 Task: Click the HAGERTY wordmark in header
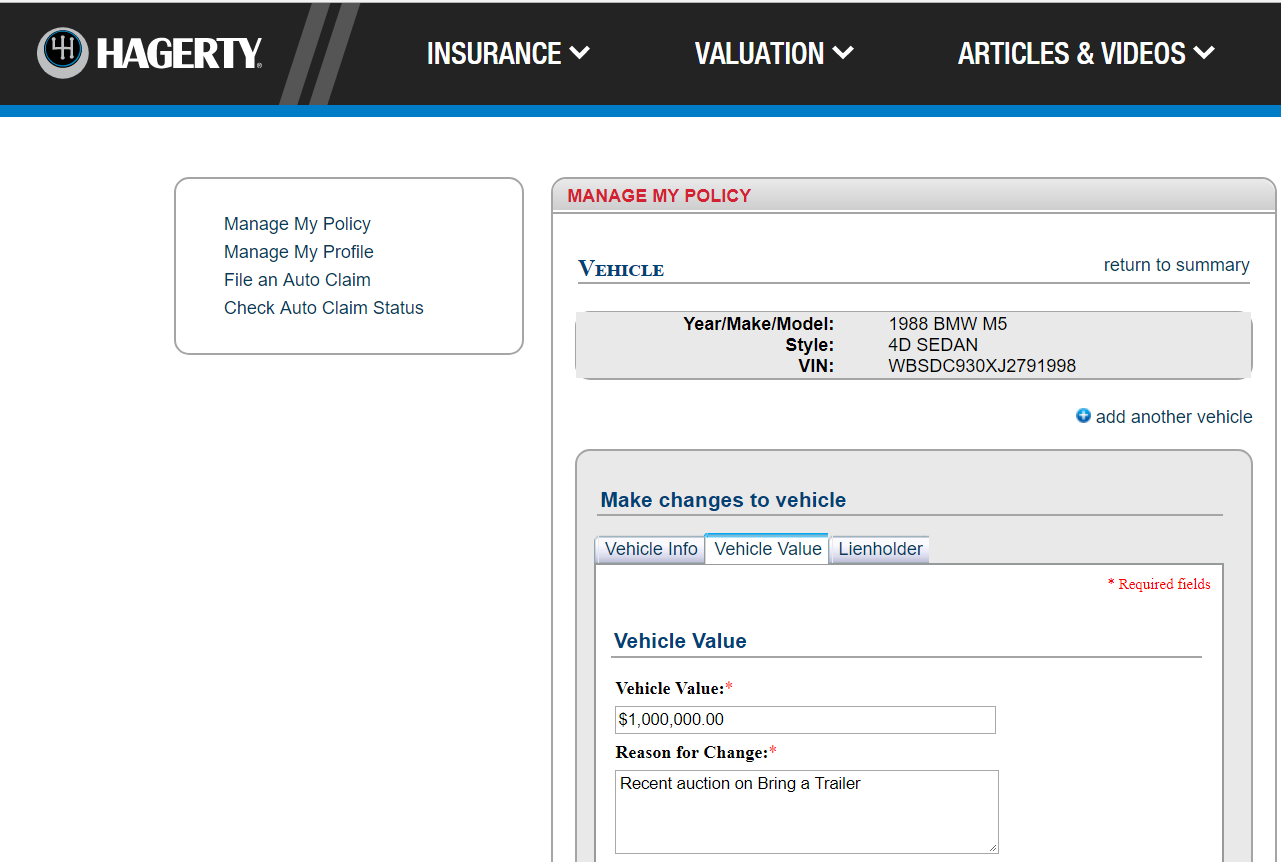[179, 54]
